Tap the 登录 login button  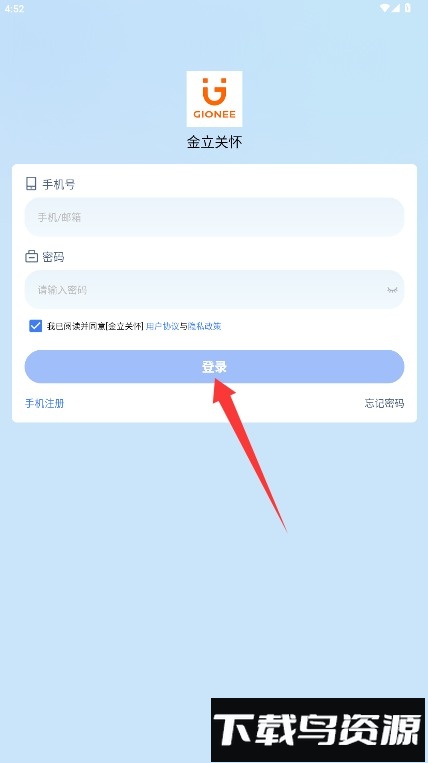(214, 366)
